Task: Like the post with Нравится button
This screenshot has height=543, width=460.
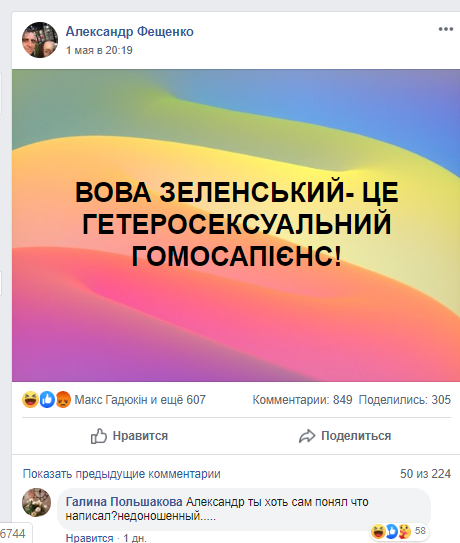Action: pos(129,436)
